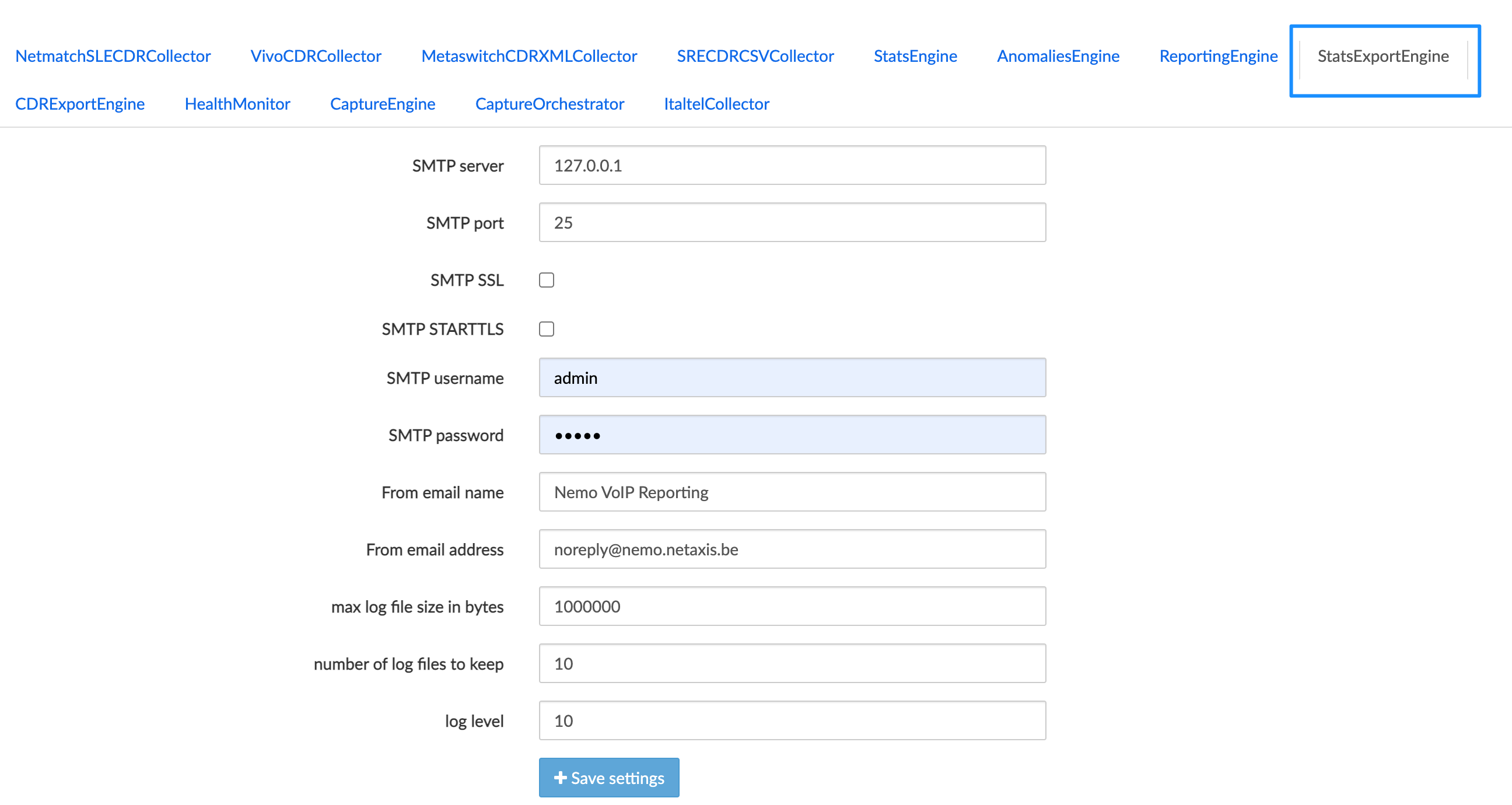Screen dimensions: 1512x805
Task: Enable SMTP SSL checkbox
Action: [x=547, y=280]
